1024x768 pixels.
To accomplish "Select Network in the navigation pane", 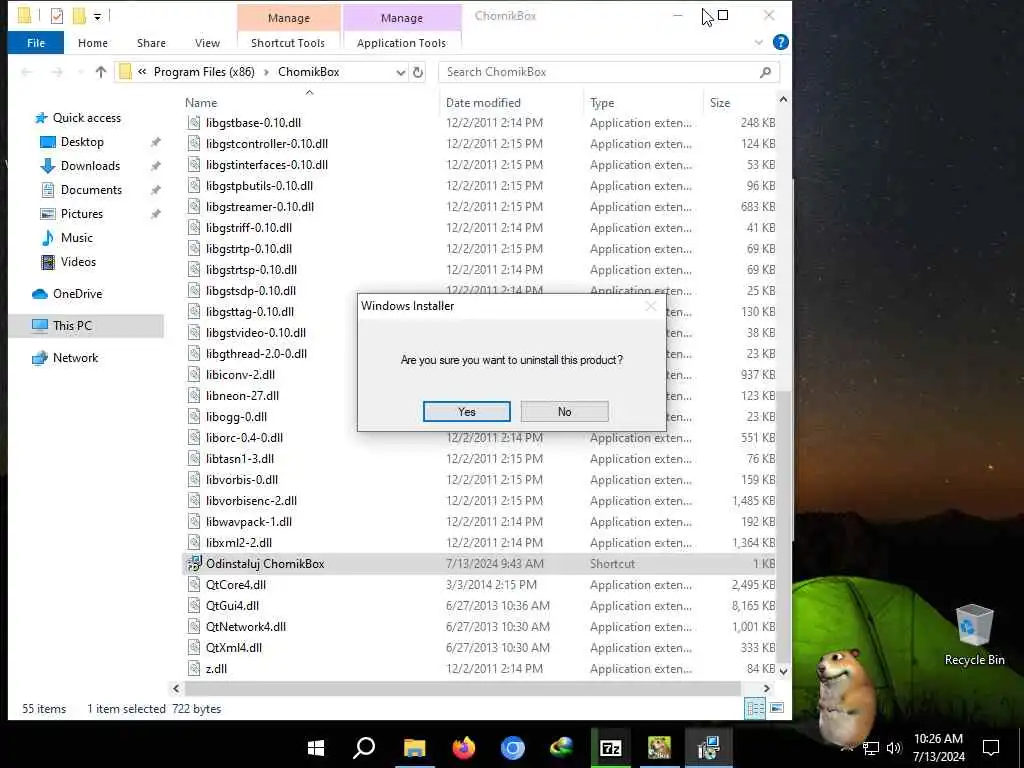I will (75, 358).
